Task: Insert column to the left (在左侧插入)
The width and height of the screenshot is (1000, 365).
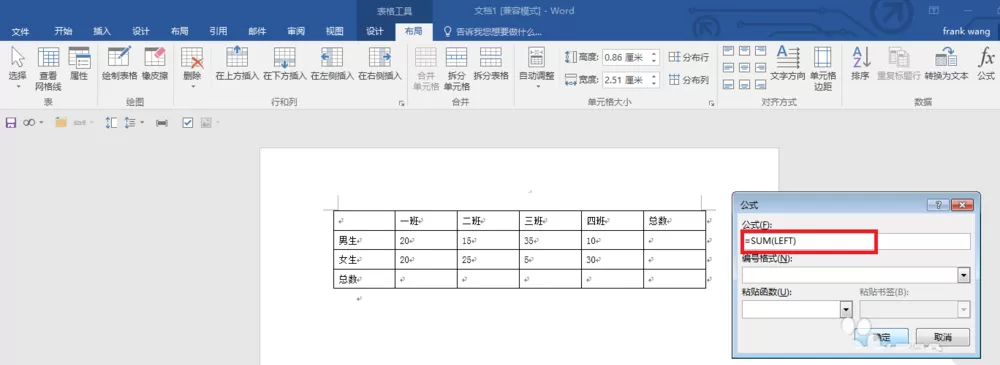Action: 332,64
